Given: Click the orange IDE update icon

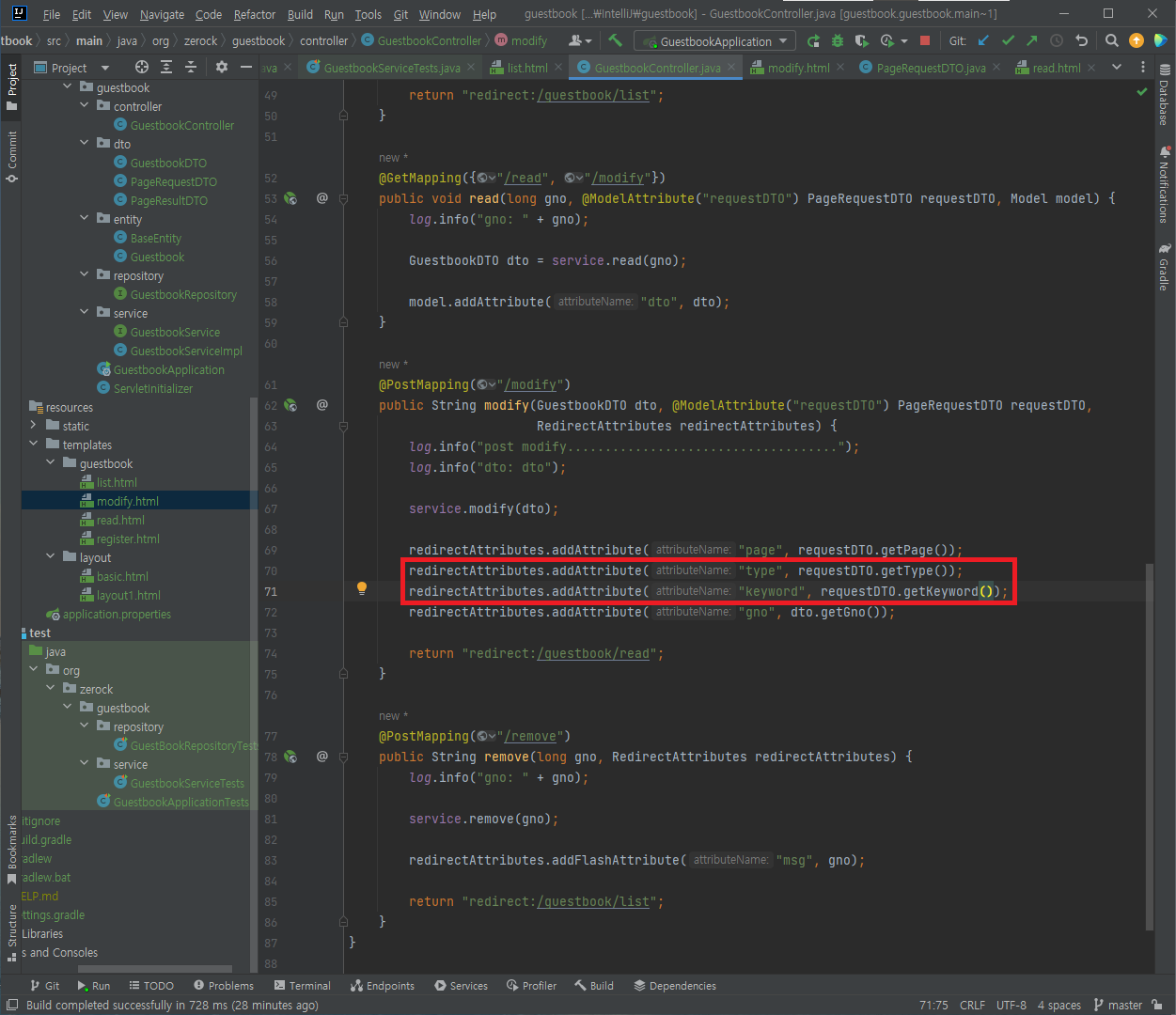Looking at the screenshot, I should [x=1137, y=40].
